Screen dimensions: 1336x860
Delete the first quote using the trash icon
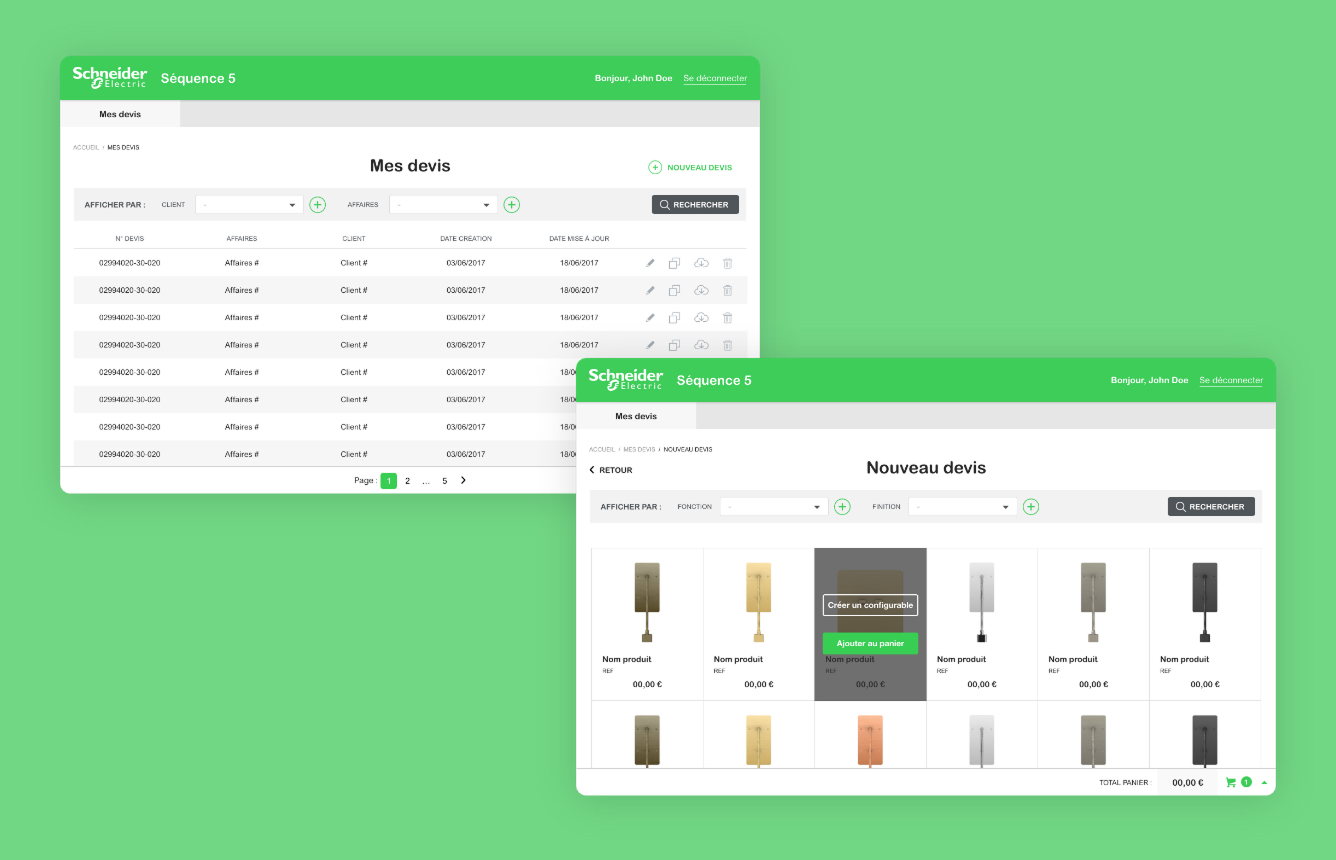click(x=727, y=263)
